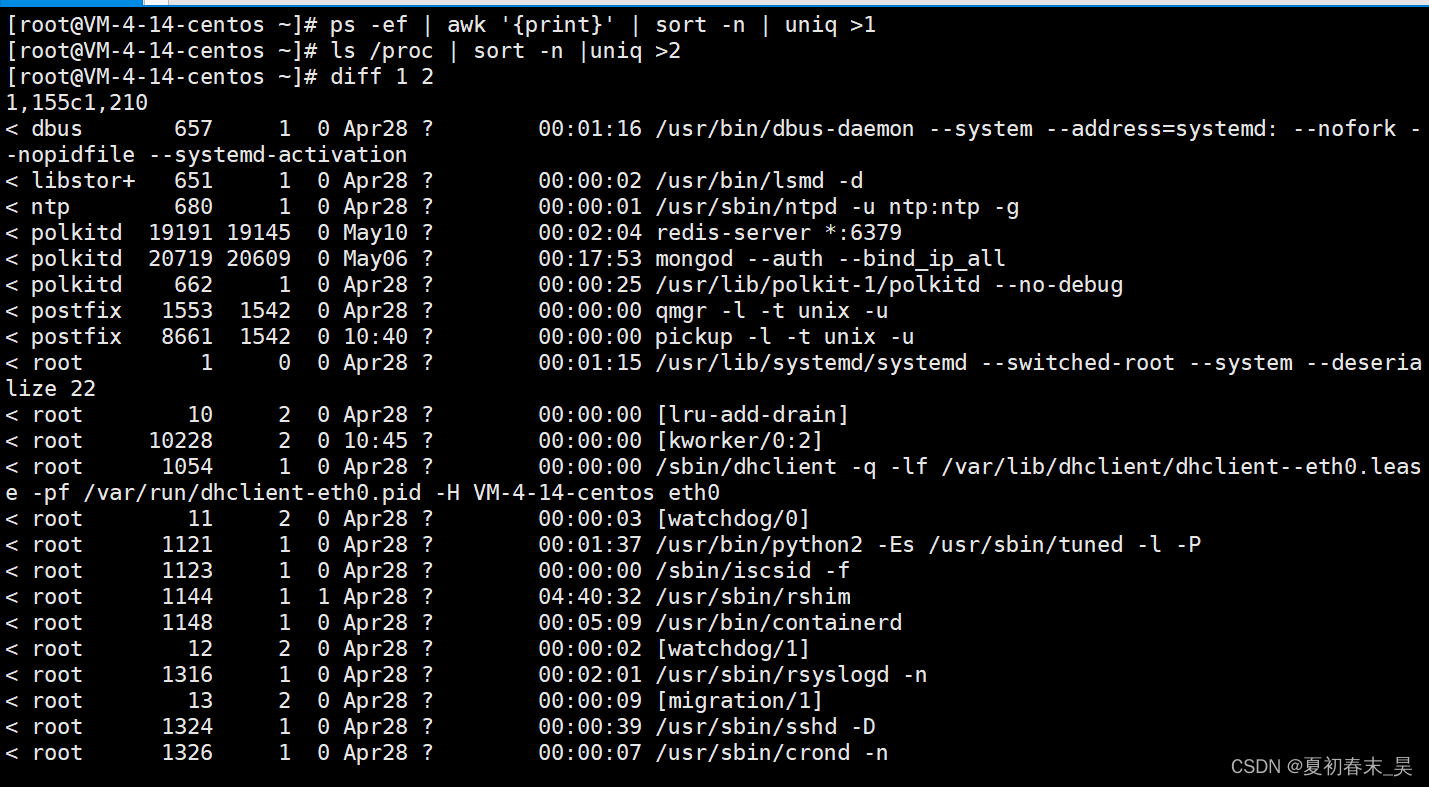
Task: Click the 'qmgr -l -t unix -u' text
Action: point(772,310)
